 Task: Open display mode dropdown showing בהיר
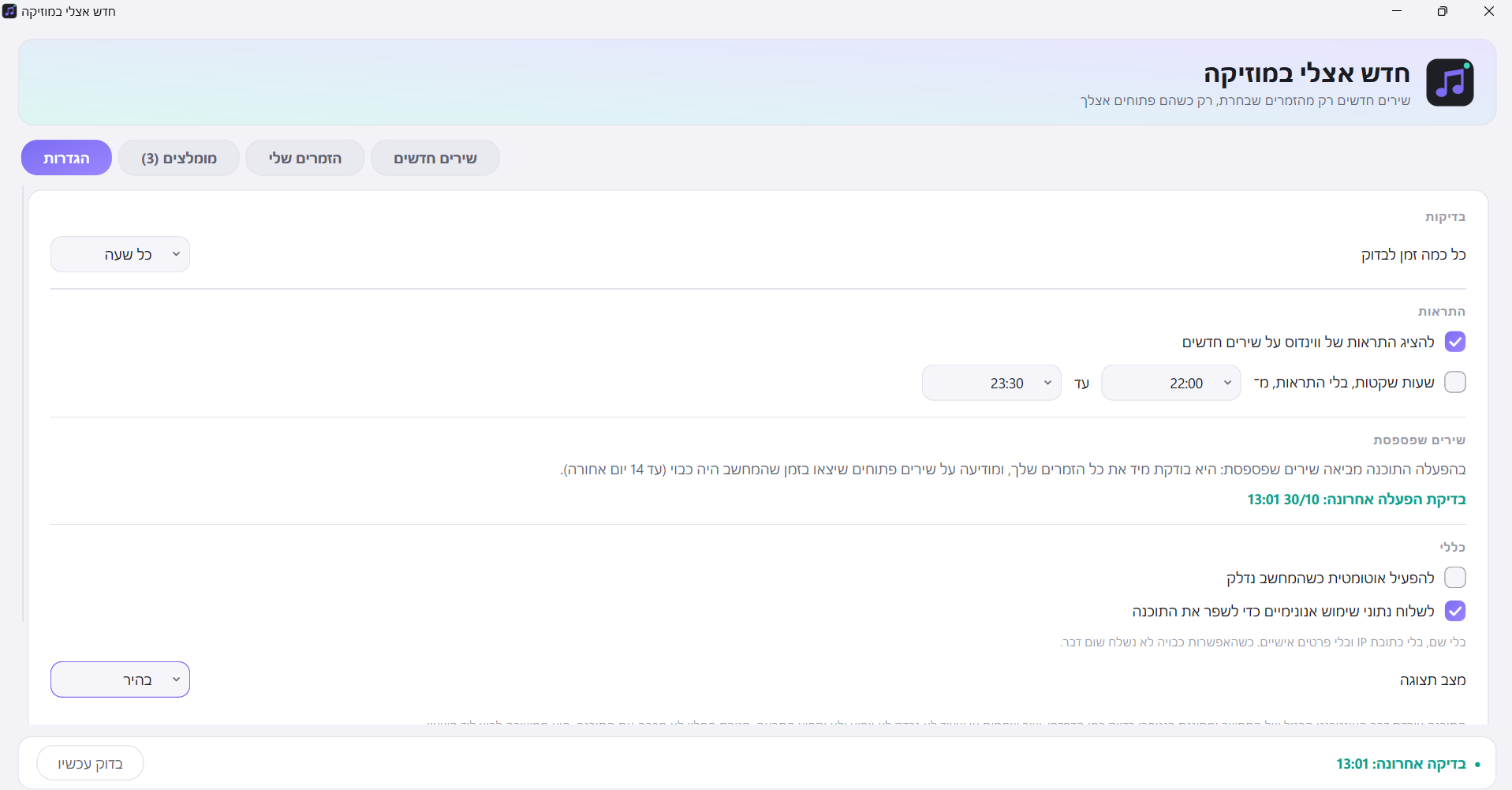coord(120,680)
